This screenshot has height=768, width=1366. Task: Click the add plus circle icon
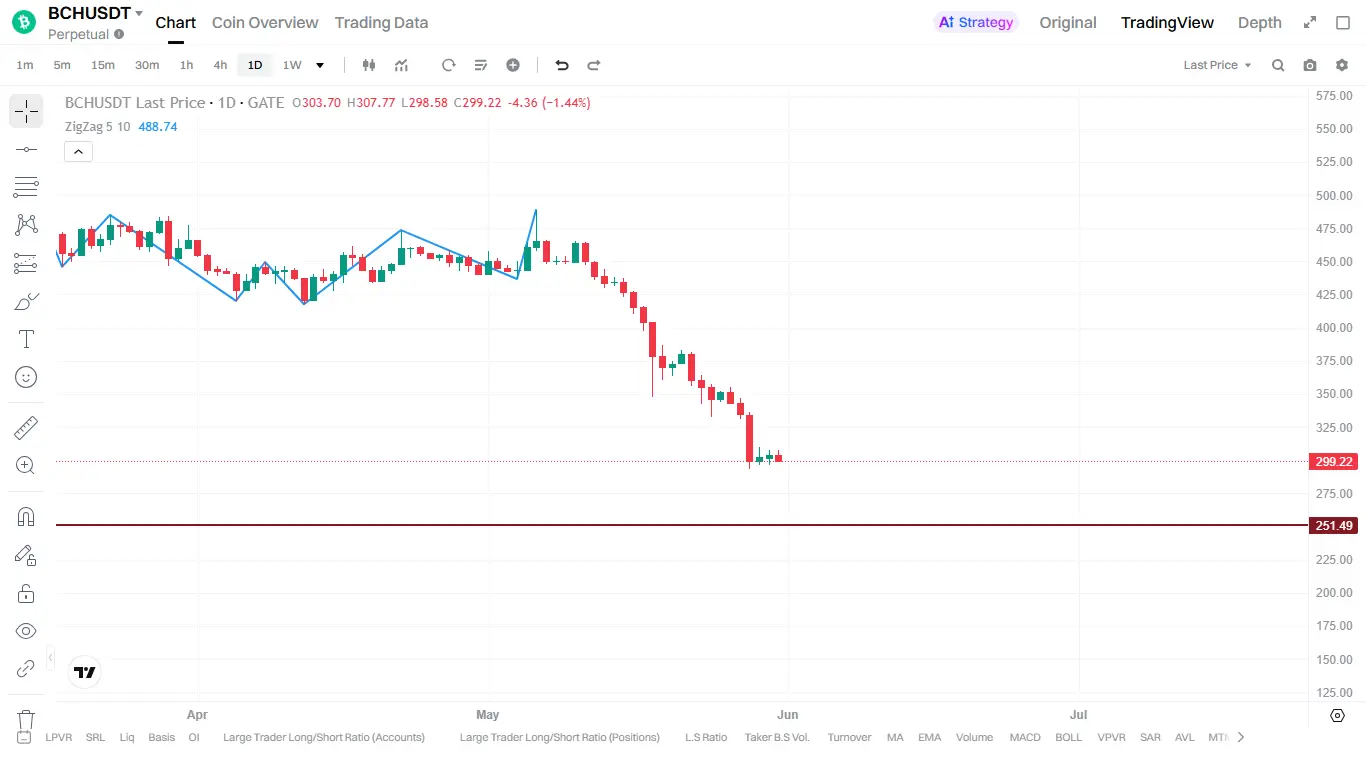513,65
